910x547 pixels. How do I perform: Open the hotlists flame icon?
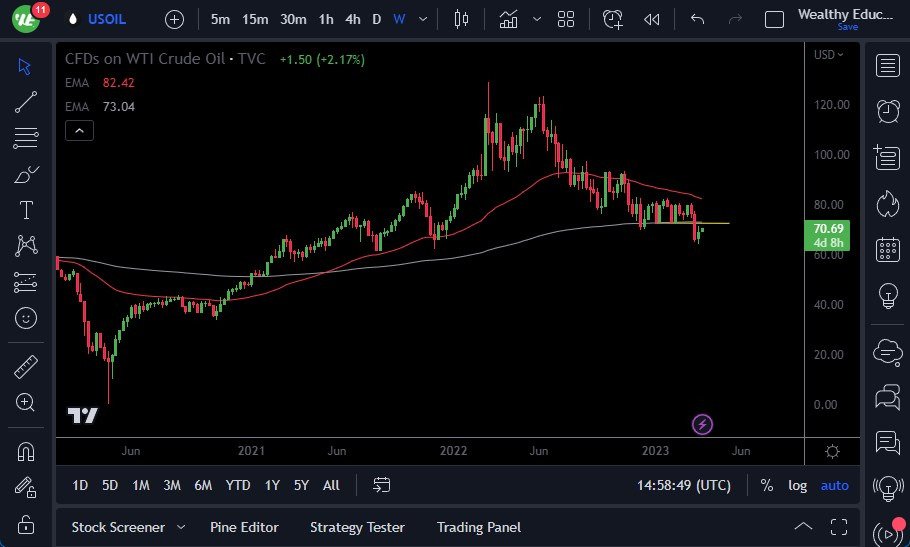coord(887,204)
